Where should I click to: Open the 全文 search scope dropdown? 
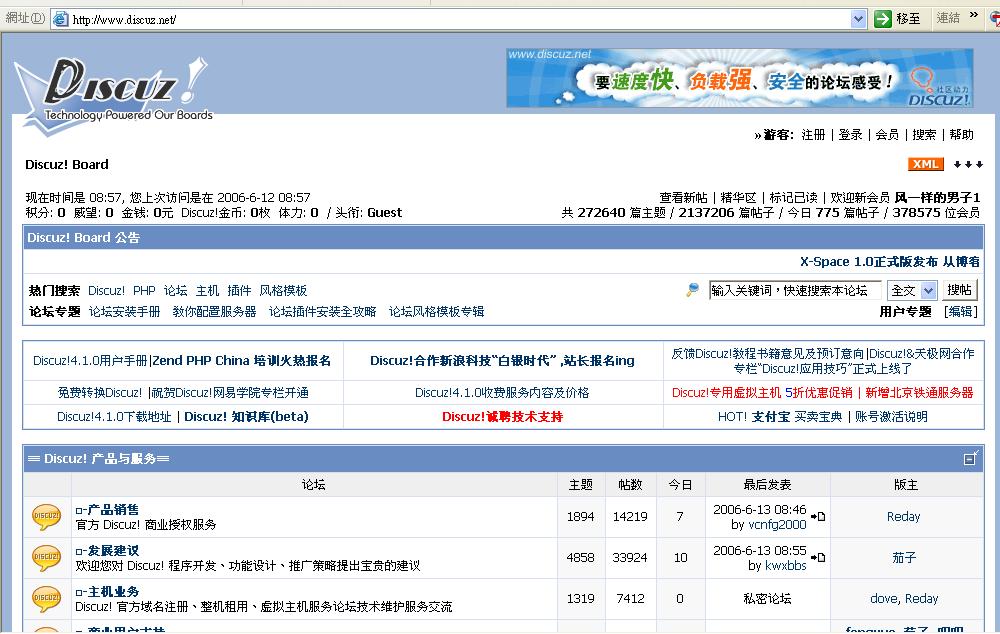(929, 291)
